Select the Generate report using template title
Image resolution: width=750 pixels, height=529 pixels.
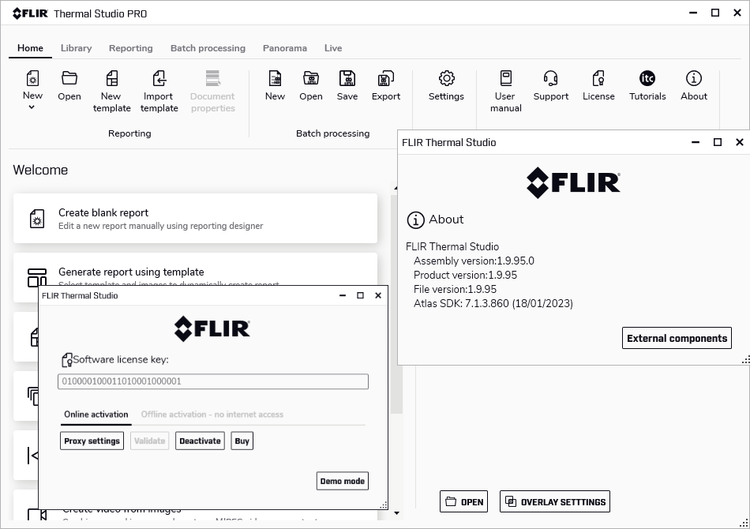[131, 272]
